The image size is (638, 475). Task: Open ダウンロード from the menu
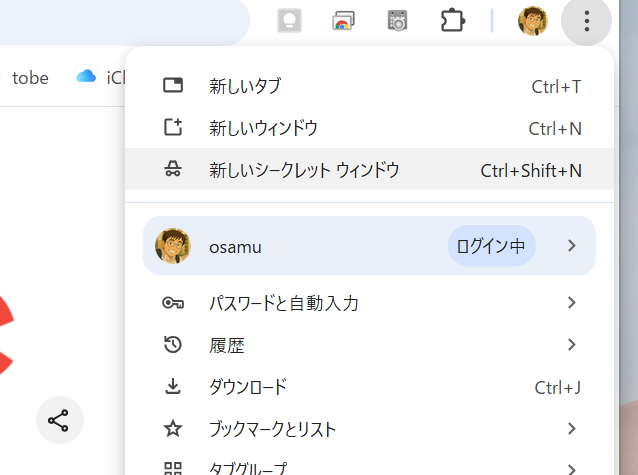click(248, 387)
